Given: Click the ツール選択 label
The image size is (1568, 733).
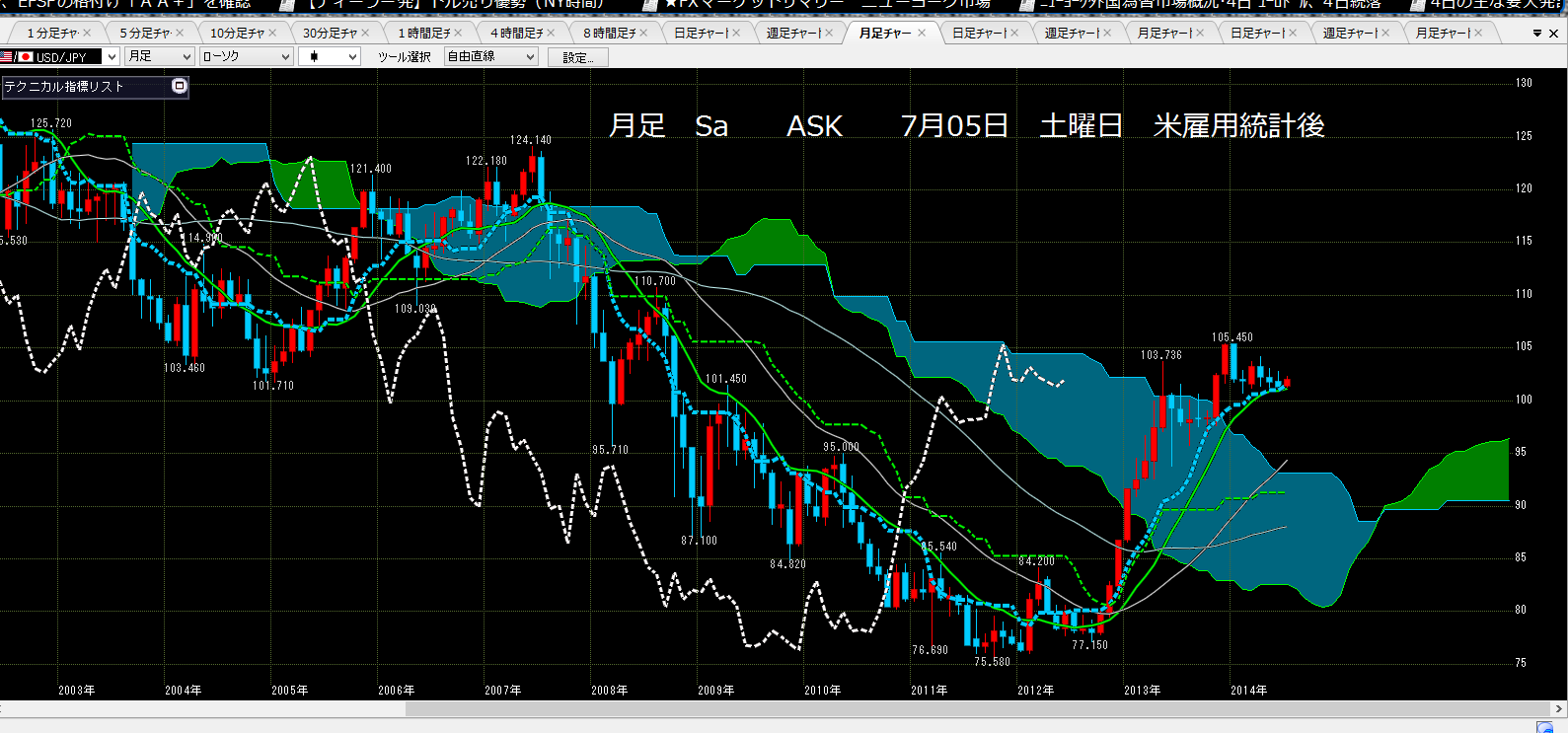Looking at the screenshot, I should [405, 57].
